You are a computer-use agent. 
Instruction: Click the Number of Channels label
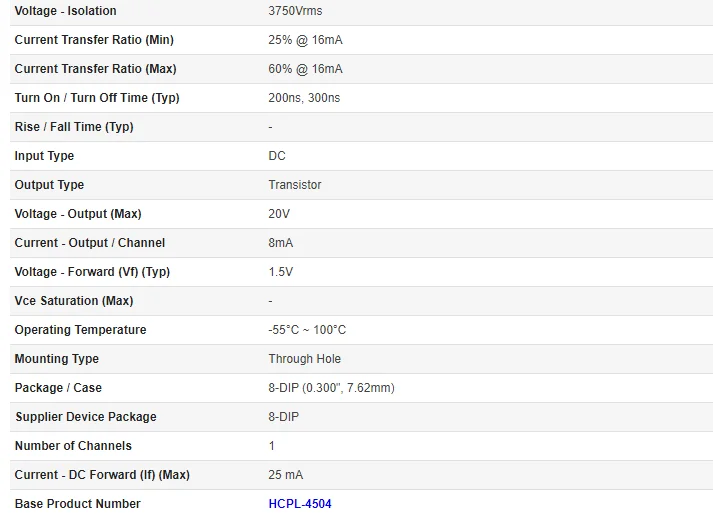click(x=73, y=446)
